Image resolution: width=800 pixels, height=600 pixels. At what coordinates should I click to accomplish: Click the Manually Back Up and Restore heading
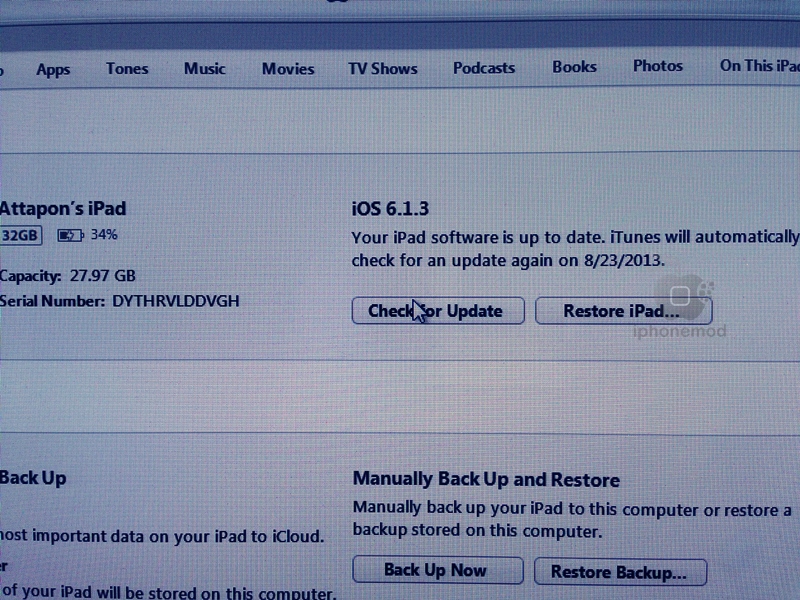486,480
